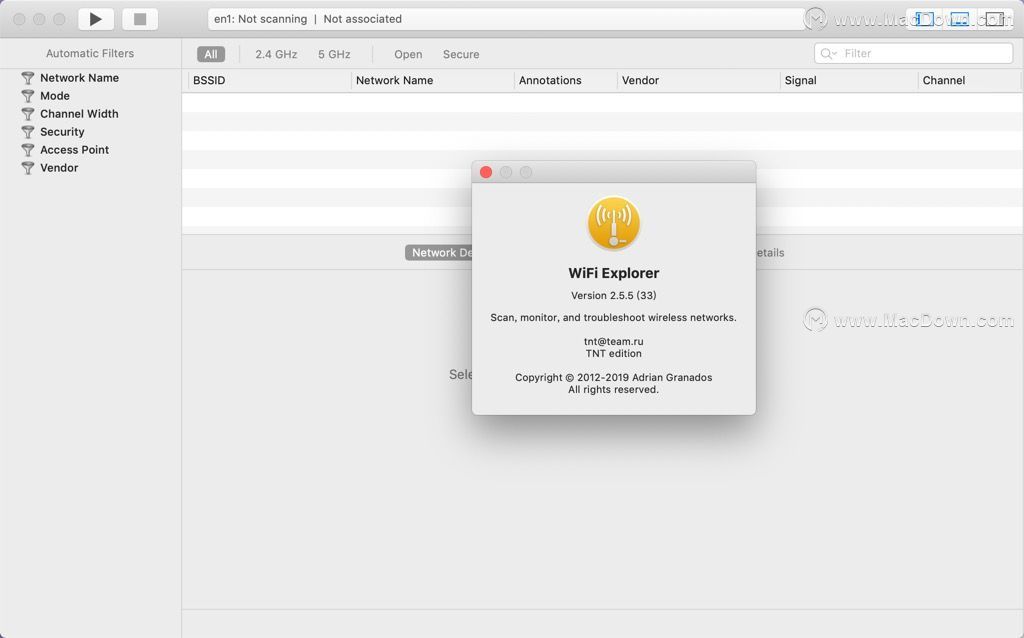
Task: Switch to the Network Details tab
Action: [x=439, y=253]
